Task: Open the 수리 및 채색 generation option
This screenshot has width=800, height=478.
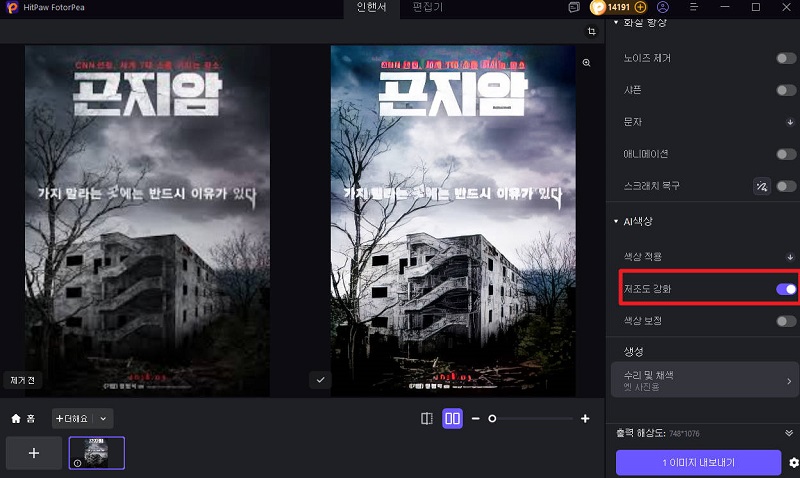Action: click(705, 380)
